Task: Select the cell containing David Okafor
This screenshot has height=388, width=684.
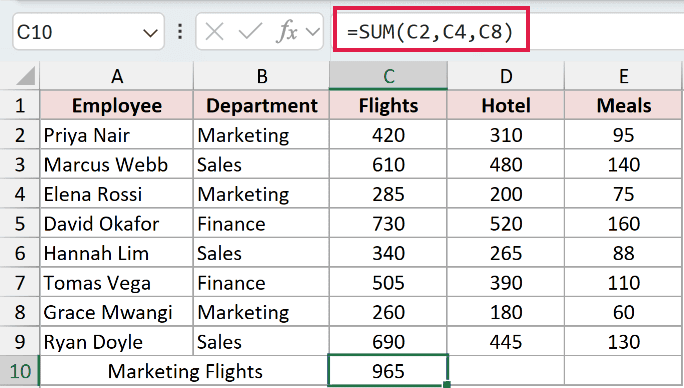Action: (116, 223)
